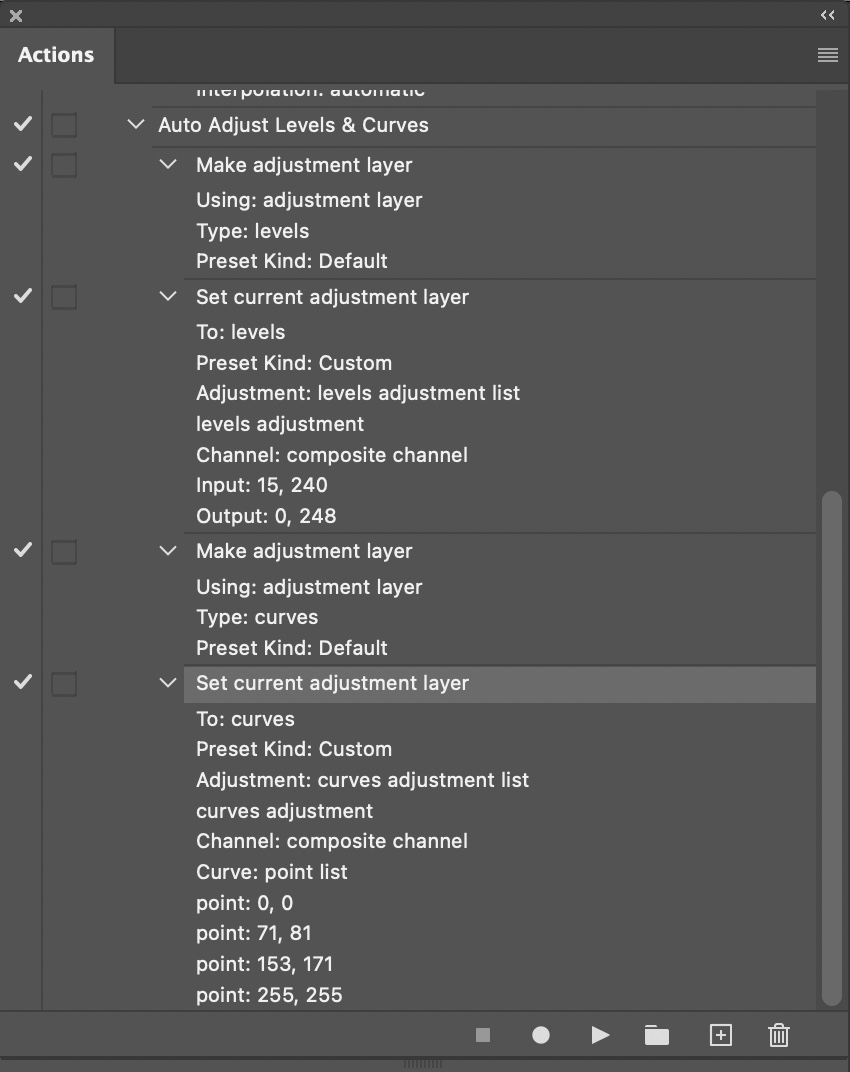Collapse the second Make adjustment layer step

[x=168, y=551]
